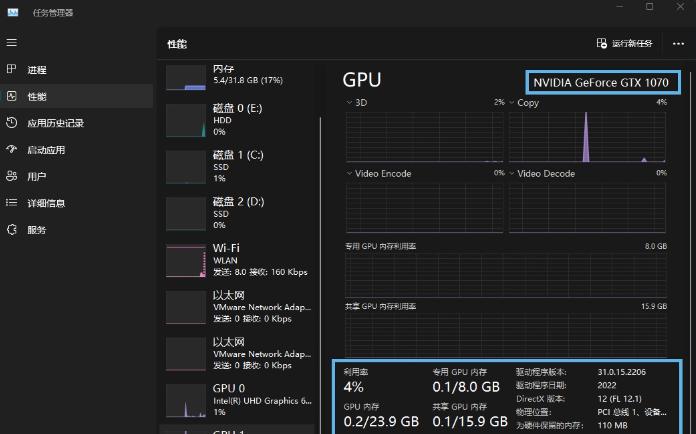Switch to the 性能 tab

click(x=77, y=96)
